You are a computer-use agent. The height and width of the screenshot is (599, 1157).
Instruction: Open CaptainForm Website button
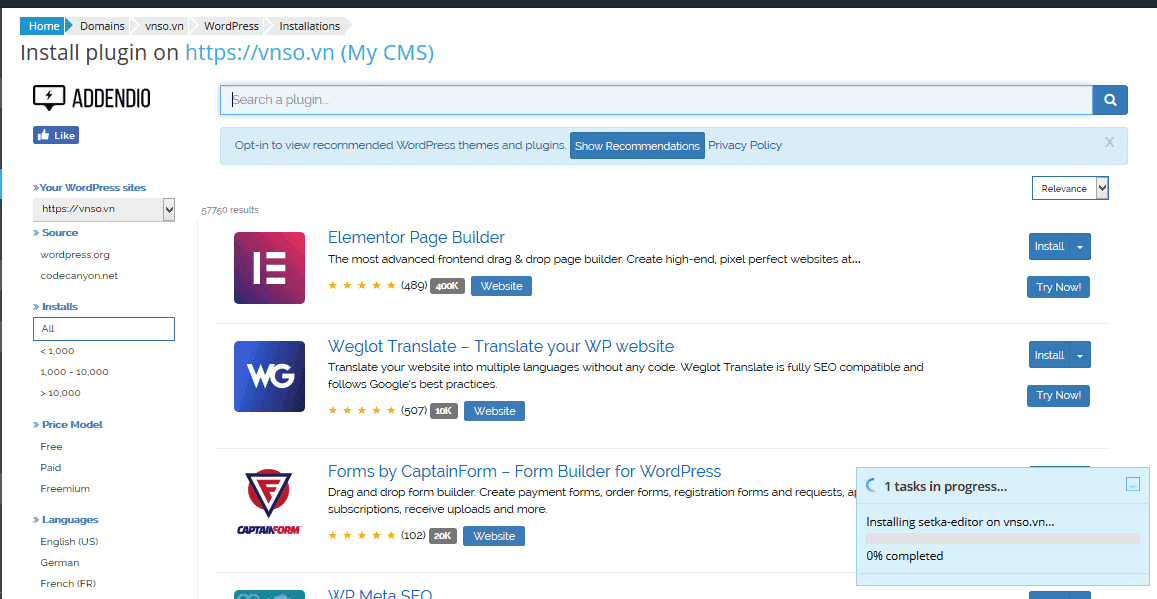[494, 536]
